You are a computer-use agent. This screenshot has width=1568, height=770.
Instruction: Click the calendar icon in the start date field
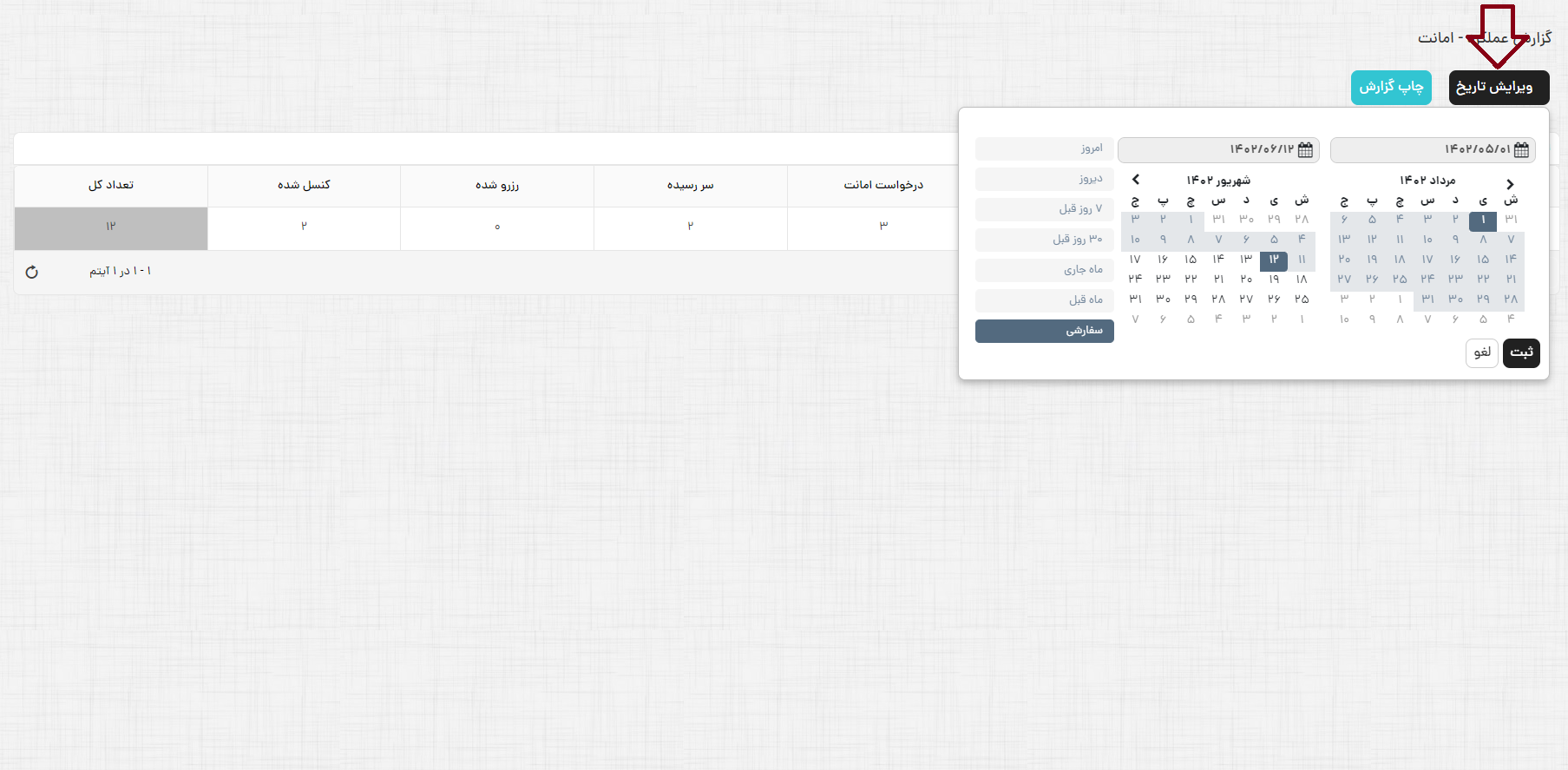pyautogui.click(x=1521, y=150)
